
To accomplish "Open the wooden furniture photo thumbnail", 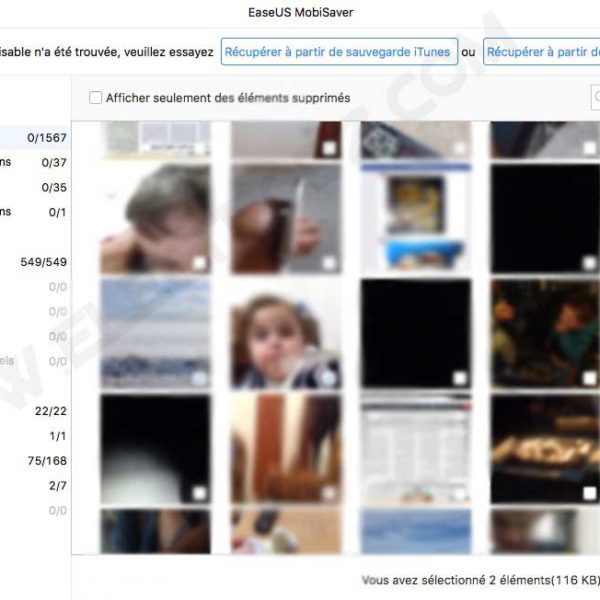I will tap(286, 449).
